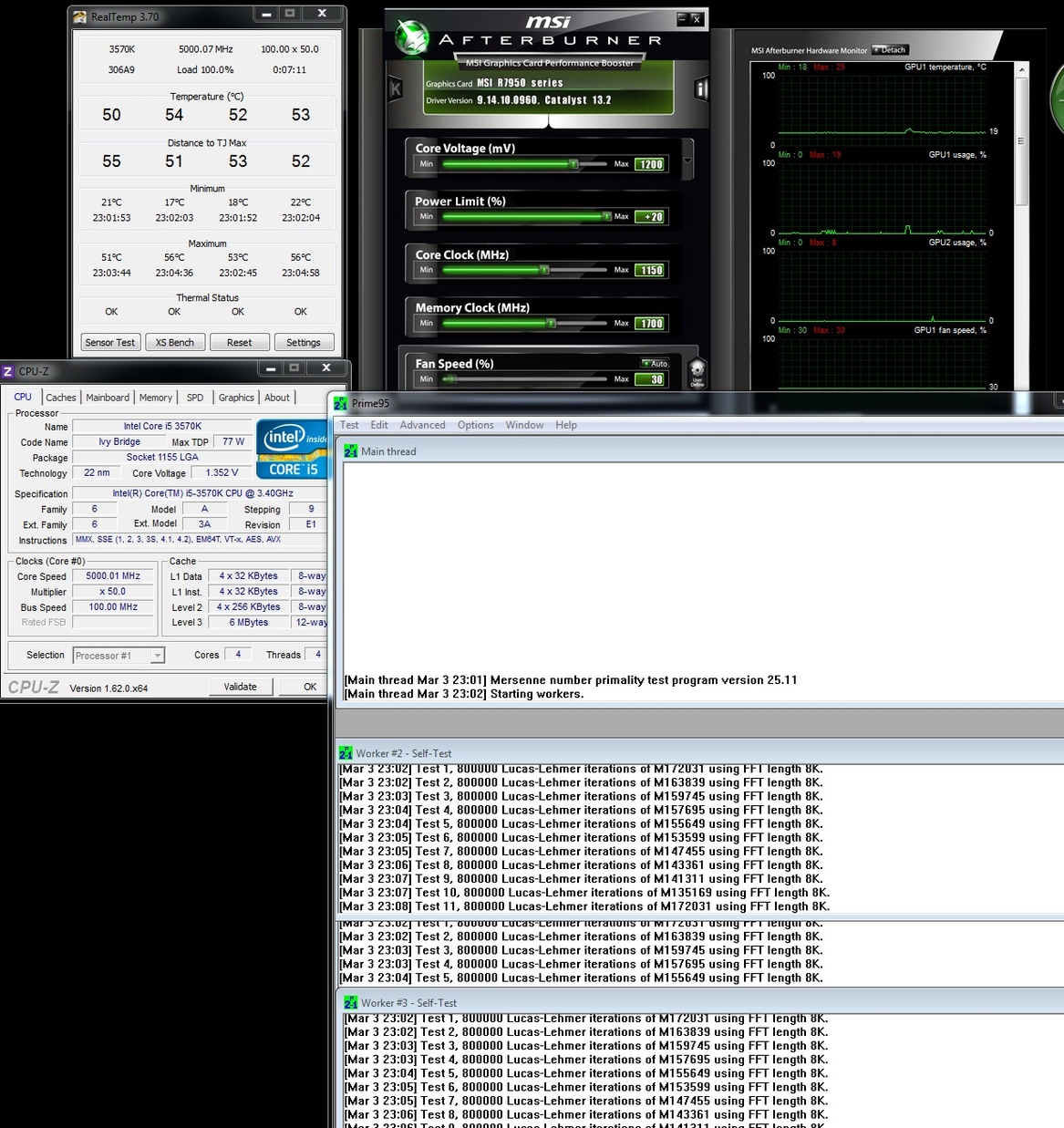Switch to the Mainboard tab in CPU-Z
Image resolution: width=1064 pixels, height=1128 pixels.
point(108,398)
